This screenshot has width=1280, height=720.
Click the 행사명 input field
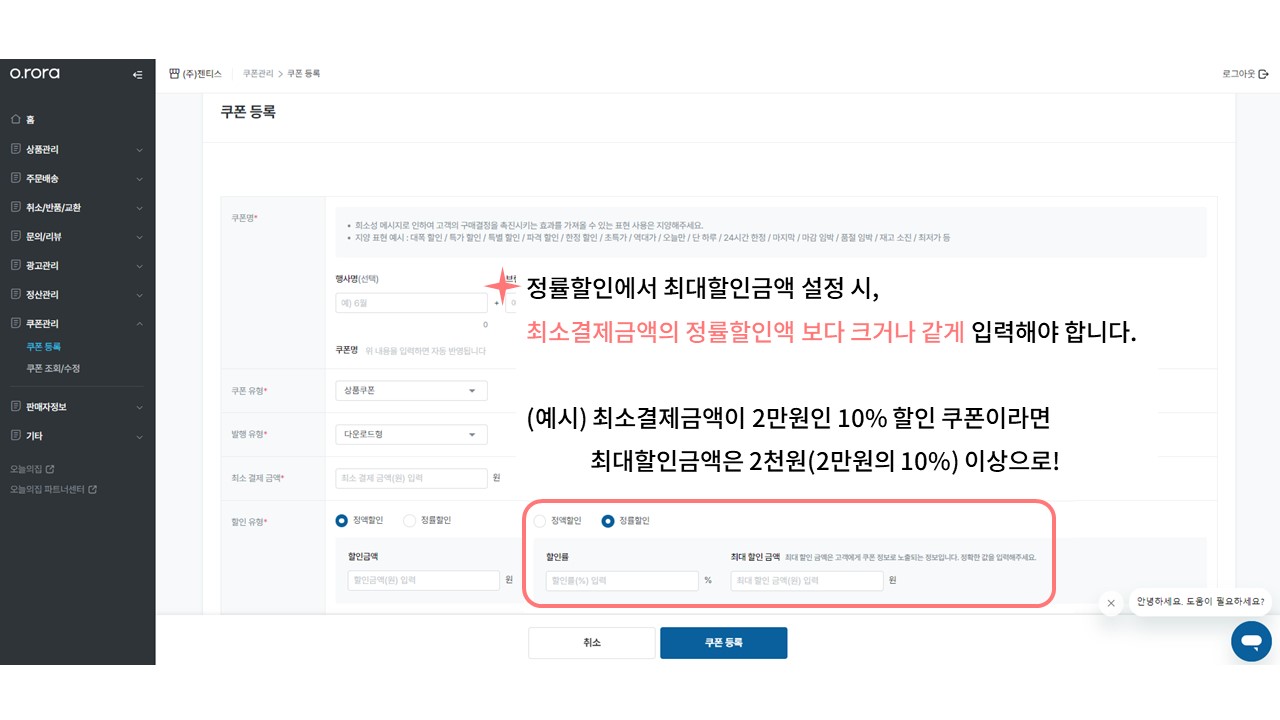click(411, 302)
